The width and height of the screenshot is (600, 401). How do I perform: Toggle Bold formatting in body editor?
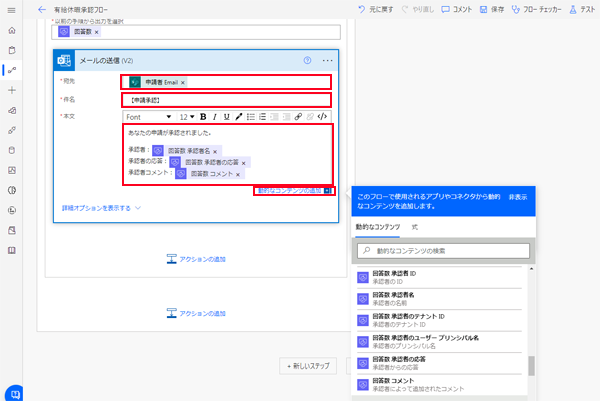203,117
